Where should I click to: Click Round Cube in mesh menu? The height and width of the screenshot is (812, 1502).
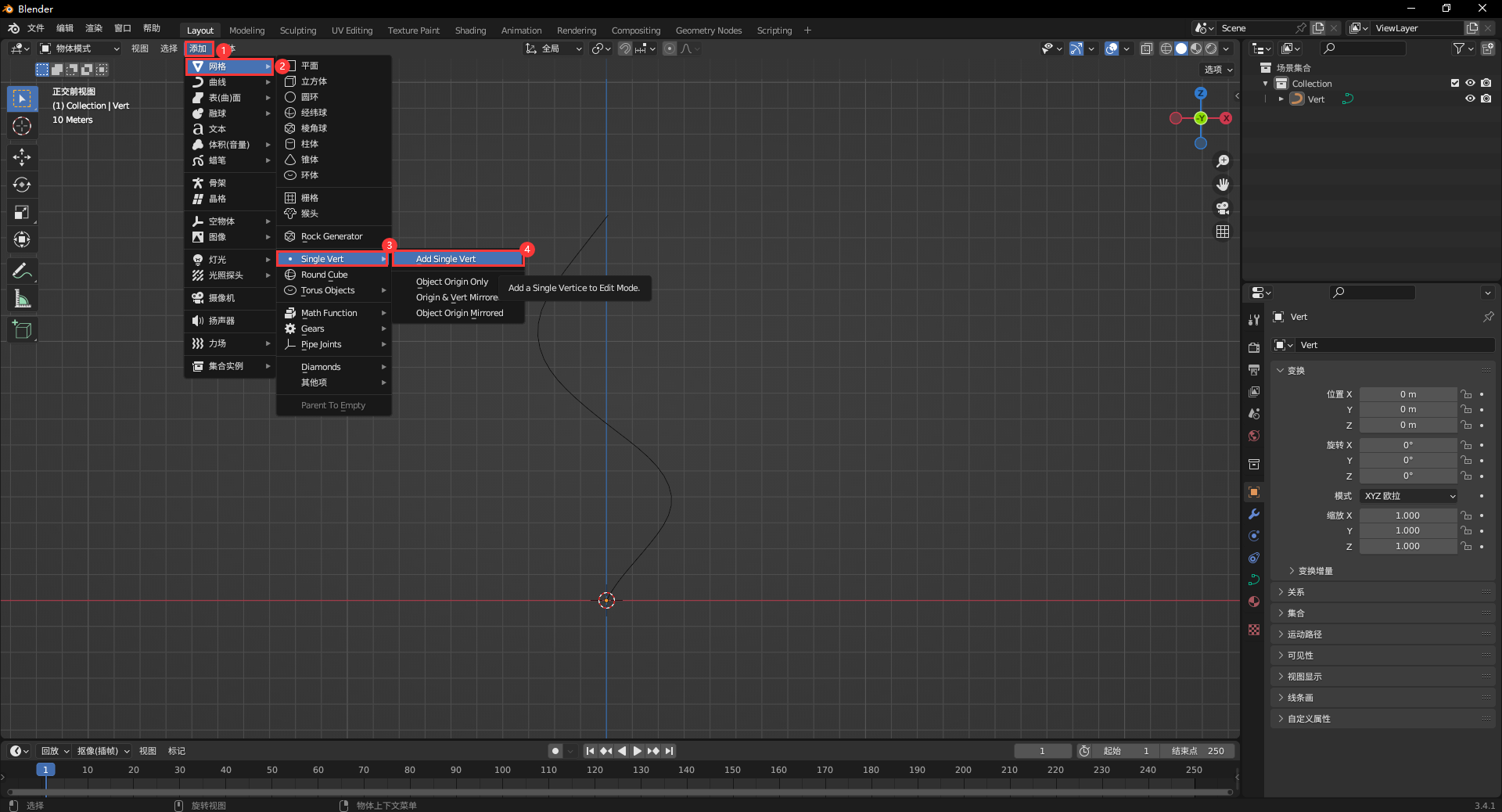(x=324, y=275)
